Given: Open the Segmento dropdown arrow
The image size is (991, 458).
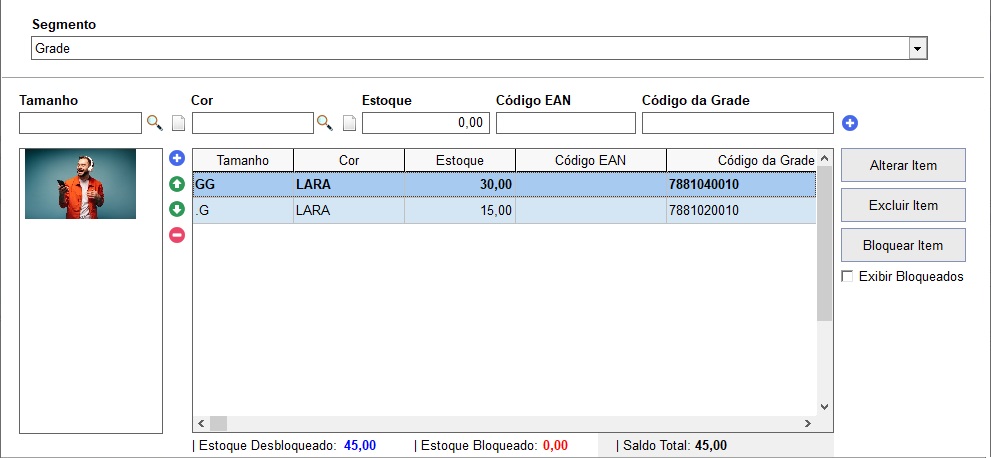Looking at the screenshot, I should 918,48.
